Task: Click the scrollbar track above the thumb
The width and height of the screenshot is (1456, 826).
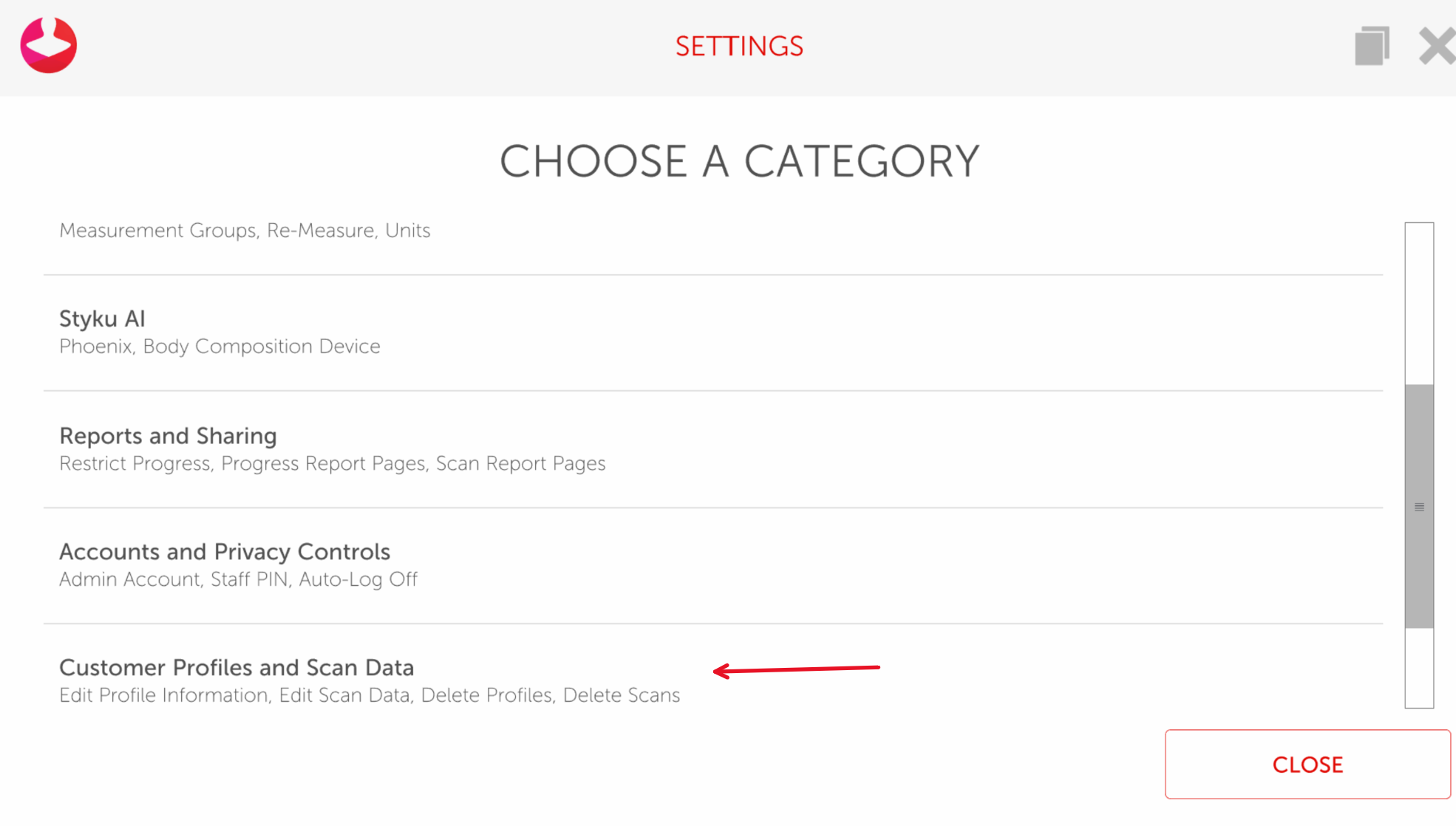Action: pyautogui.click(x=1419, y=303)
